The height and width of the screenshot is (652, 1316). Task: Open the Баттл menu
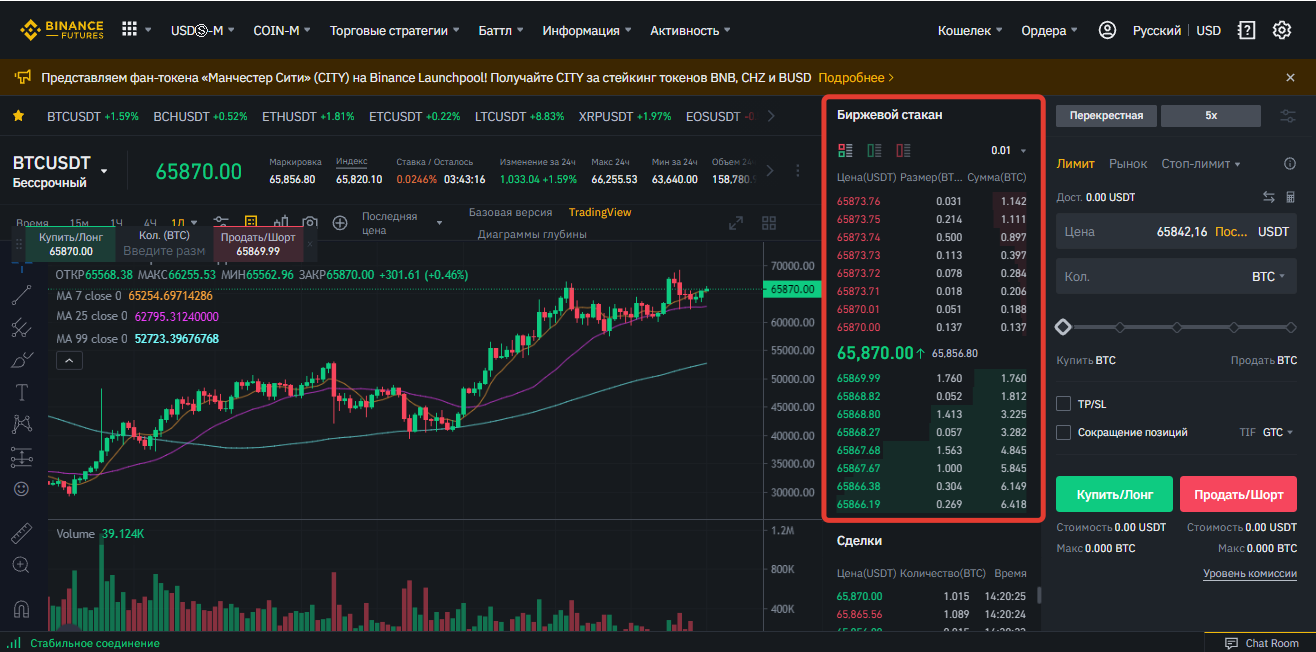502,30
